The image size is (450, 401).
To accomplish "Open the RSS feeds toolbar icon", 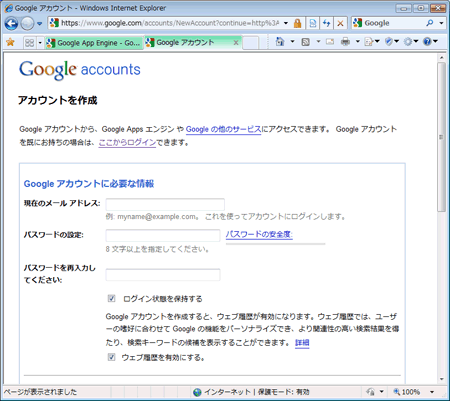I will pos(305,42).
